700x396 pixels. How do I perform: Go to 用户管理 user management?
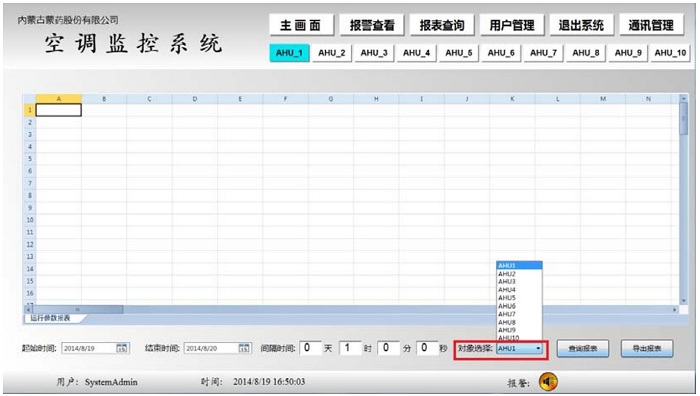pyautogui.click(x=512, y=25)
